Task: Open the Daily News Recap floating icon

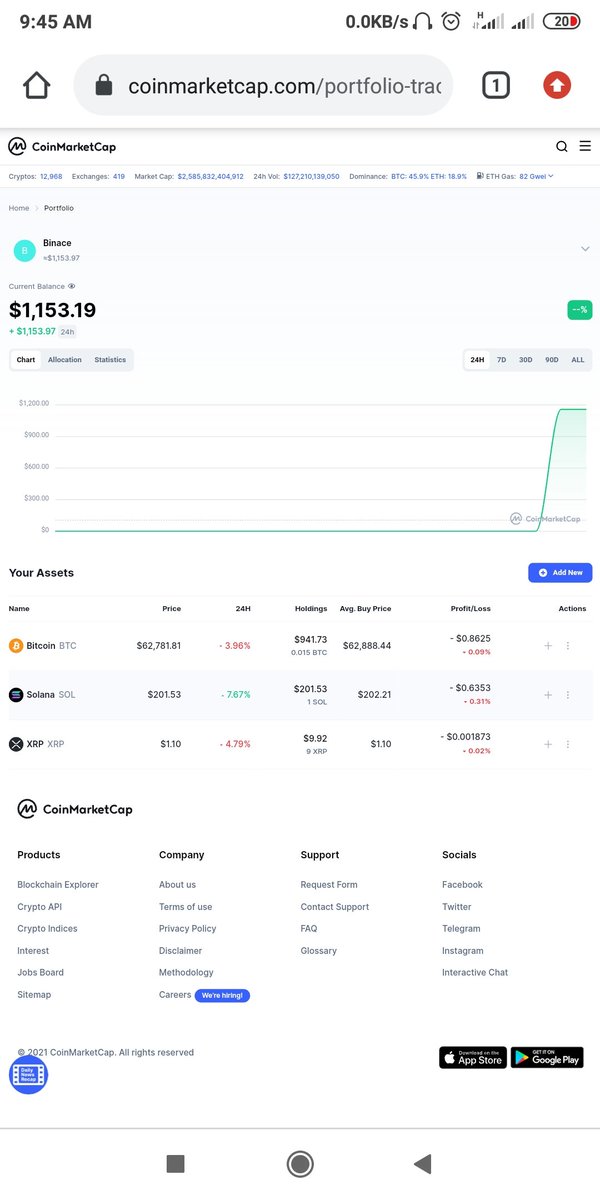Action: point(28,1074)
